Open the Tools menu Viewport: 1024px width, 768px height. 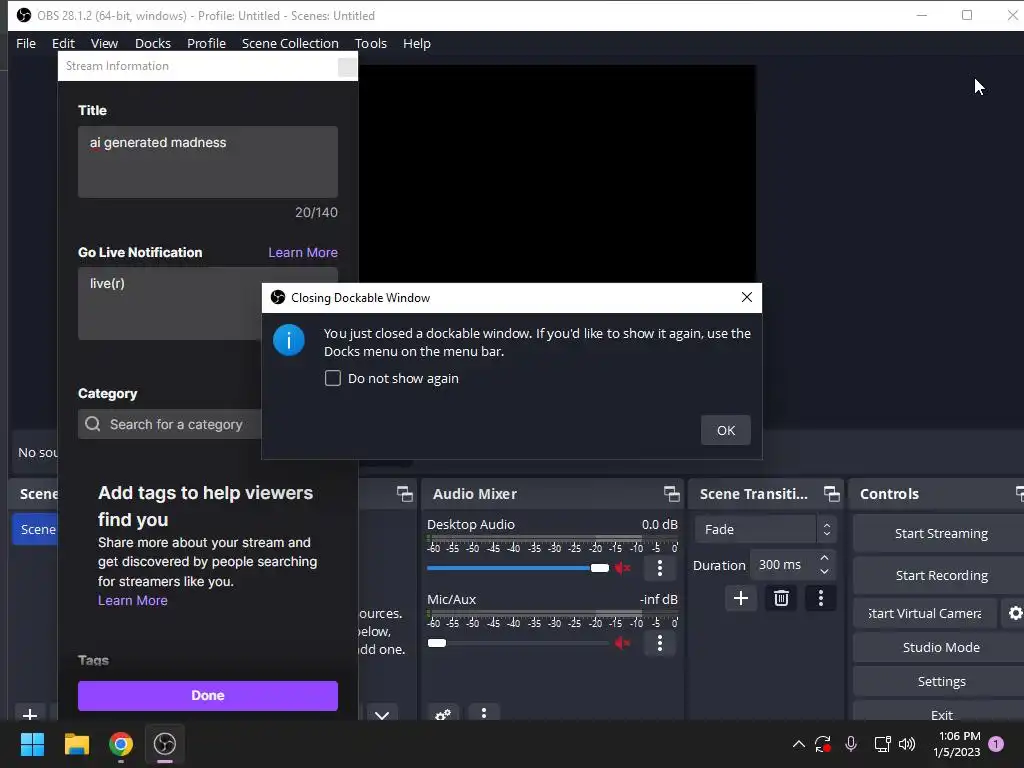[x=371, y=43]
